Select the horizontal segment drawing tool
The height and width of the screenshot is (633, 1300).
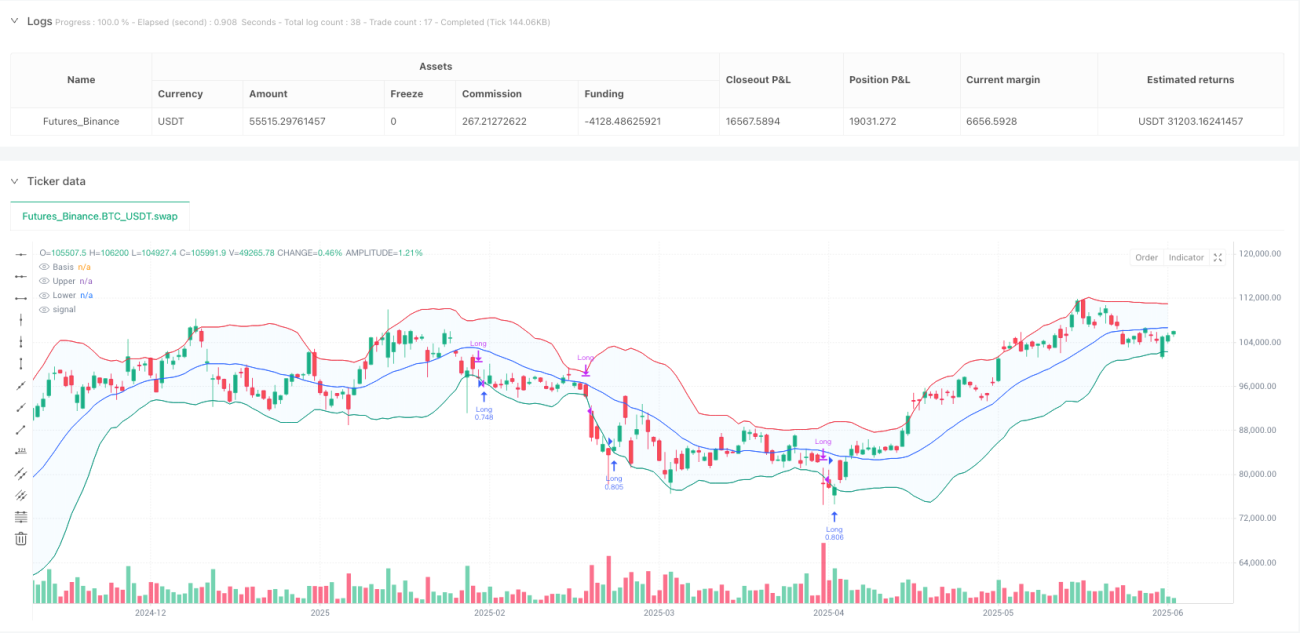click(x=21, y=277)
